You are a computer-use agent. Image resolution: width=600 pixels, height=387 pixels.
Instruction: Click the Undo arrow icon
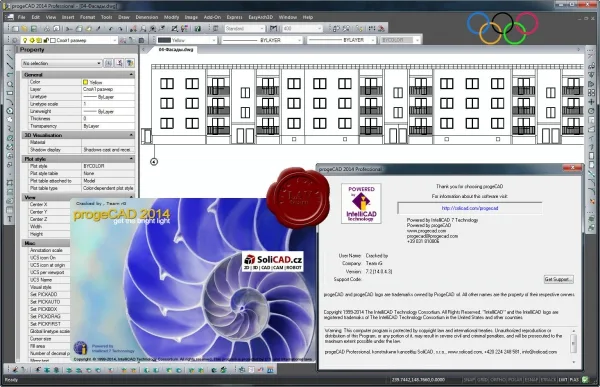[x=111, y=29]
